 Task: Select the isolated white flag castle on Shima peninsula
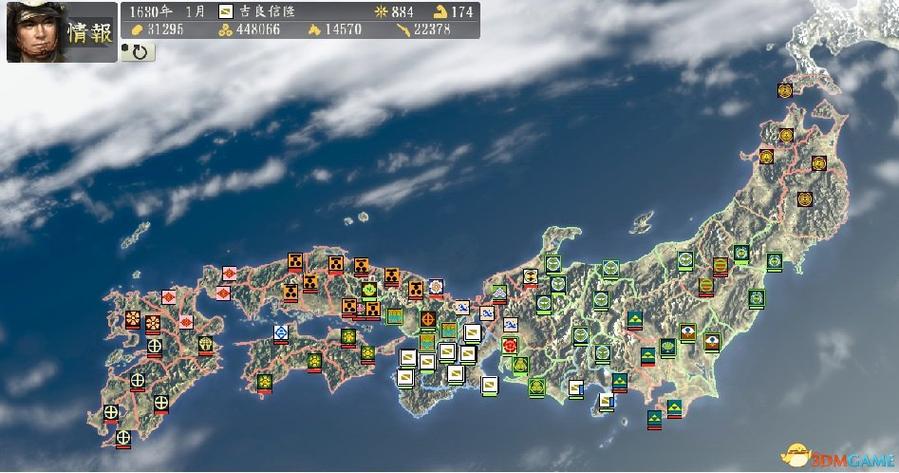pos(490,386)
